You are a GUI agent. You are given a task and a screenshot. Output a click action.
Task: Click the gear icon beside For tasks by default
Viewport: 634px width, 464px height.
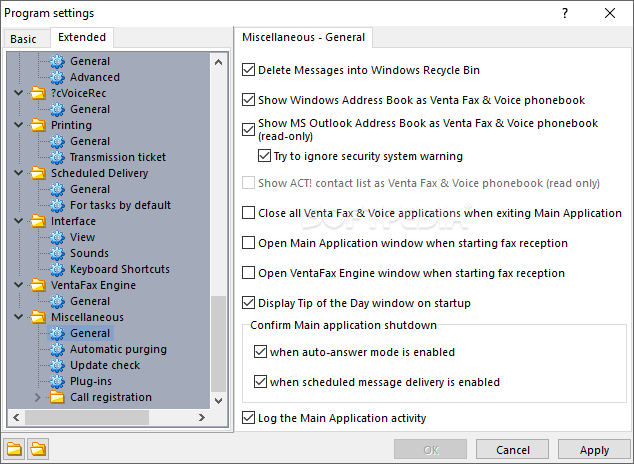(x=57, y=205)
